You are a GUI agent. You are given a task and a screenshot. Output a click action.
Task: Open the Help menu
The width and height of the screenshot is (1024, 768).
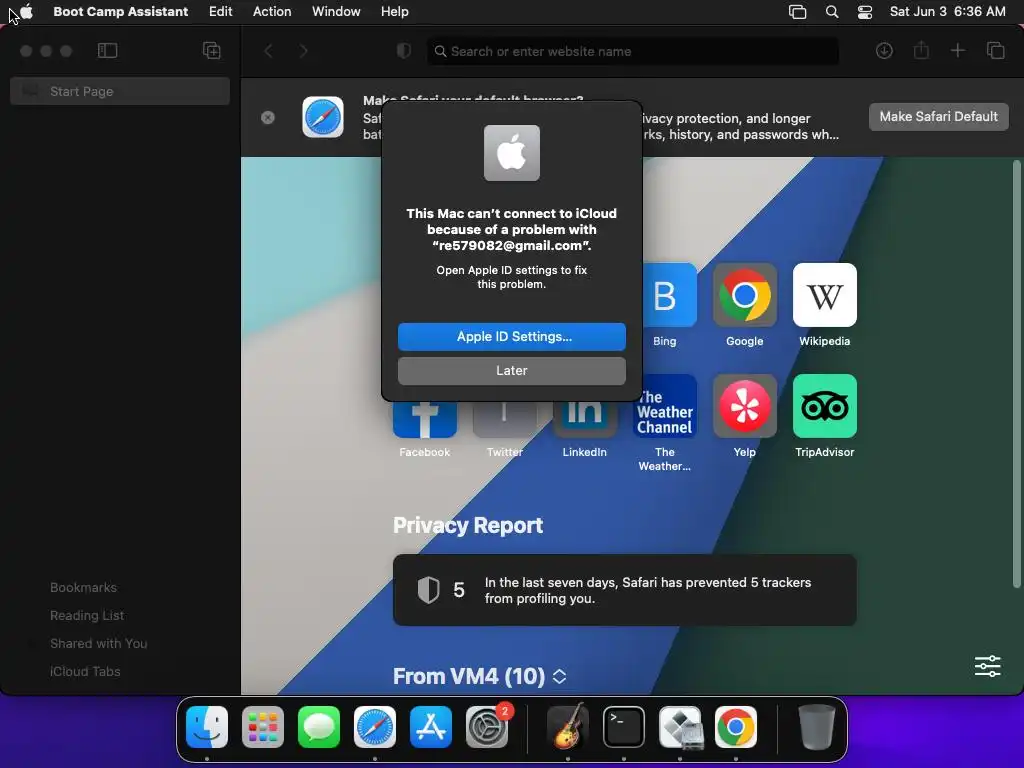click(394, 12)
